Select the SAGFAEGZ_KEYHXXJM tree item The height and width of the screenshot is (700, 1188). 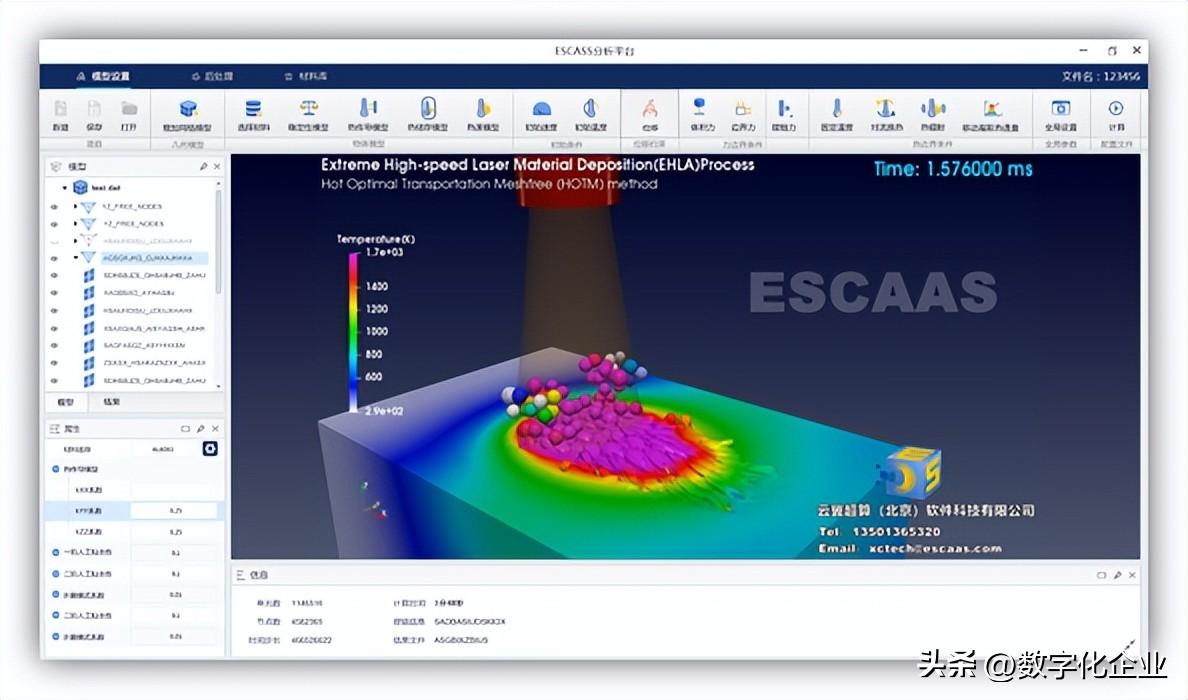tap(144, 345)
